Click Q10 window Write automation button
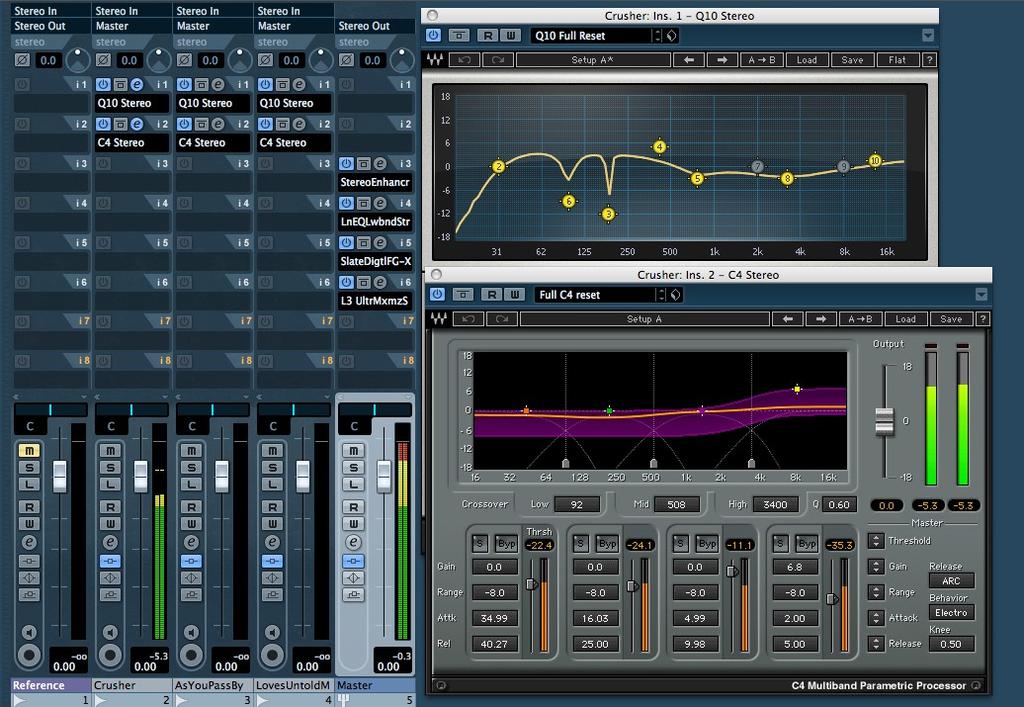Image resolution: width=1024 pixels, height=707 pixels. point(510,35)
